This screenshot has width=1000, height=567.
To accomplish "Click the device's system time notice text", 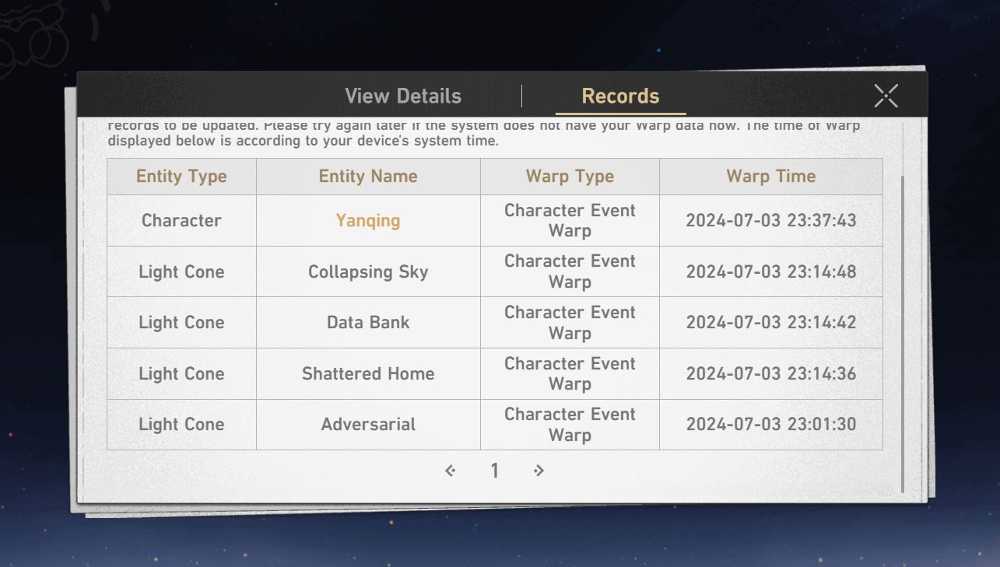I will pyautogui.click(x=483, y=133).
